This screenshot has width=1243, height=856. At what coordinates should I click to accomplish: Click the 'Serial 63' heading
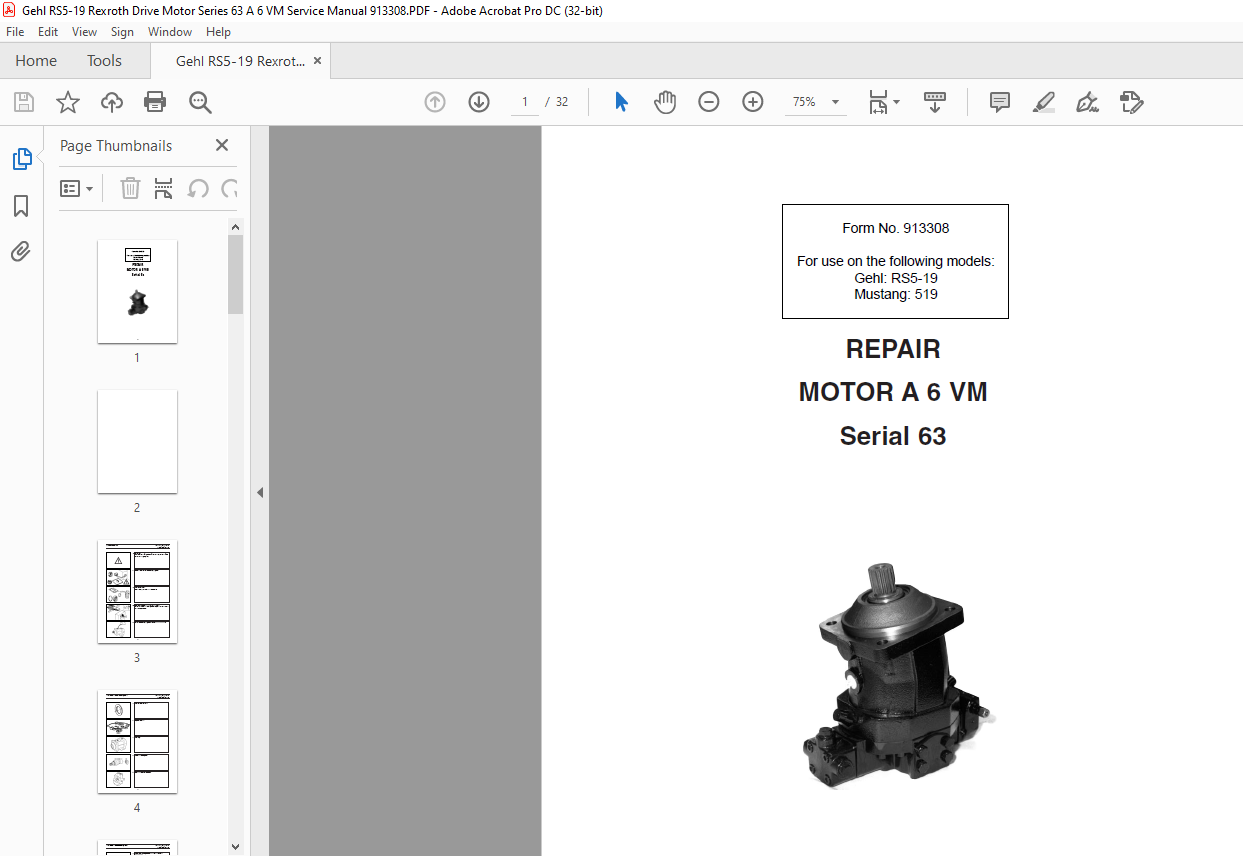click(893, 436)
